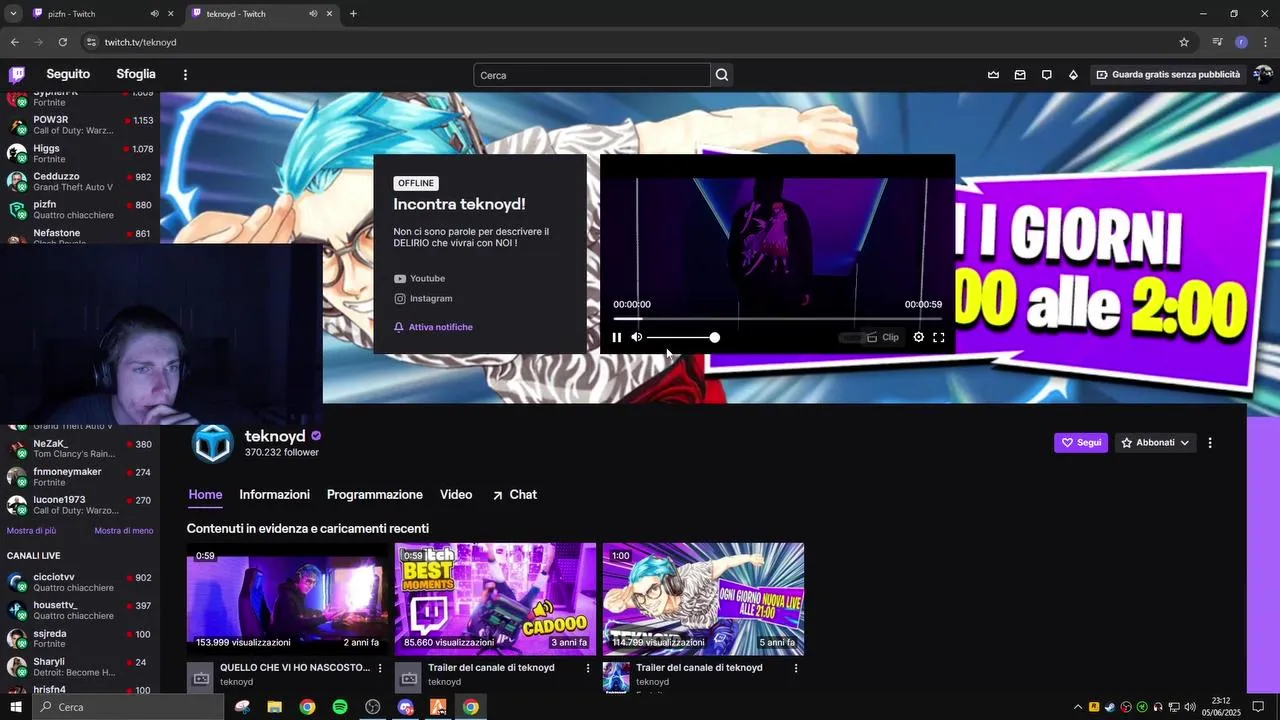Reload the page
Image resolution: width=1280 pixels, height=720 pixels.
62,42
